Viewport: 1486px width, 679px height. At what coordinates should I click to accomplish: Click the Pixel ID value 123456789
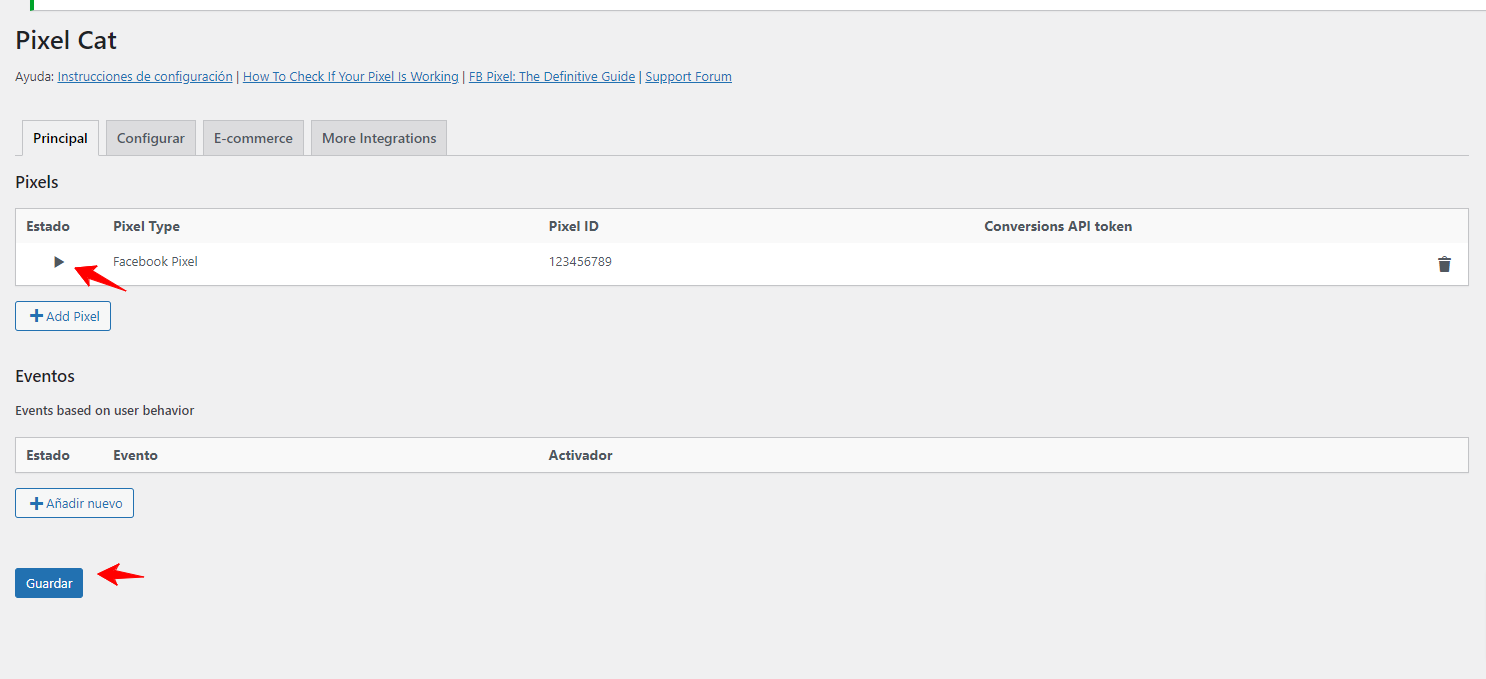point(580,262)
